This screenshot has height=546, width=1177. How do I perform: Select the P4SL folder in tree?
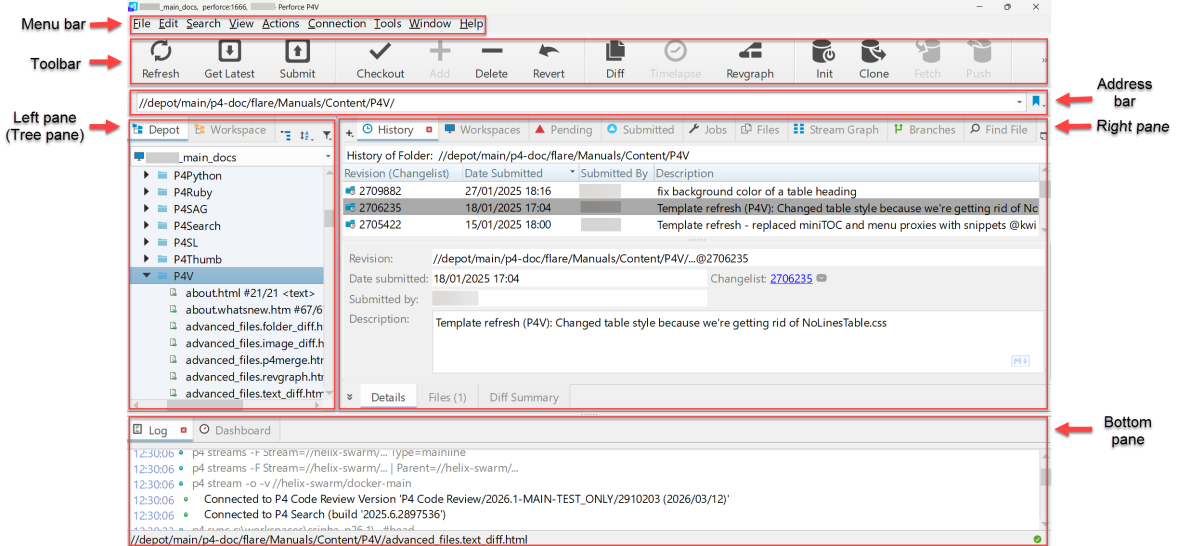[185, 242]
